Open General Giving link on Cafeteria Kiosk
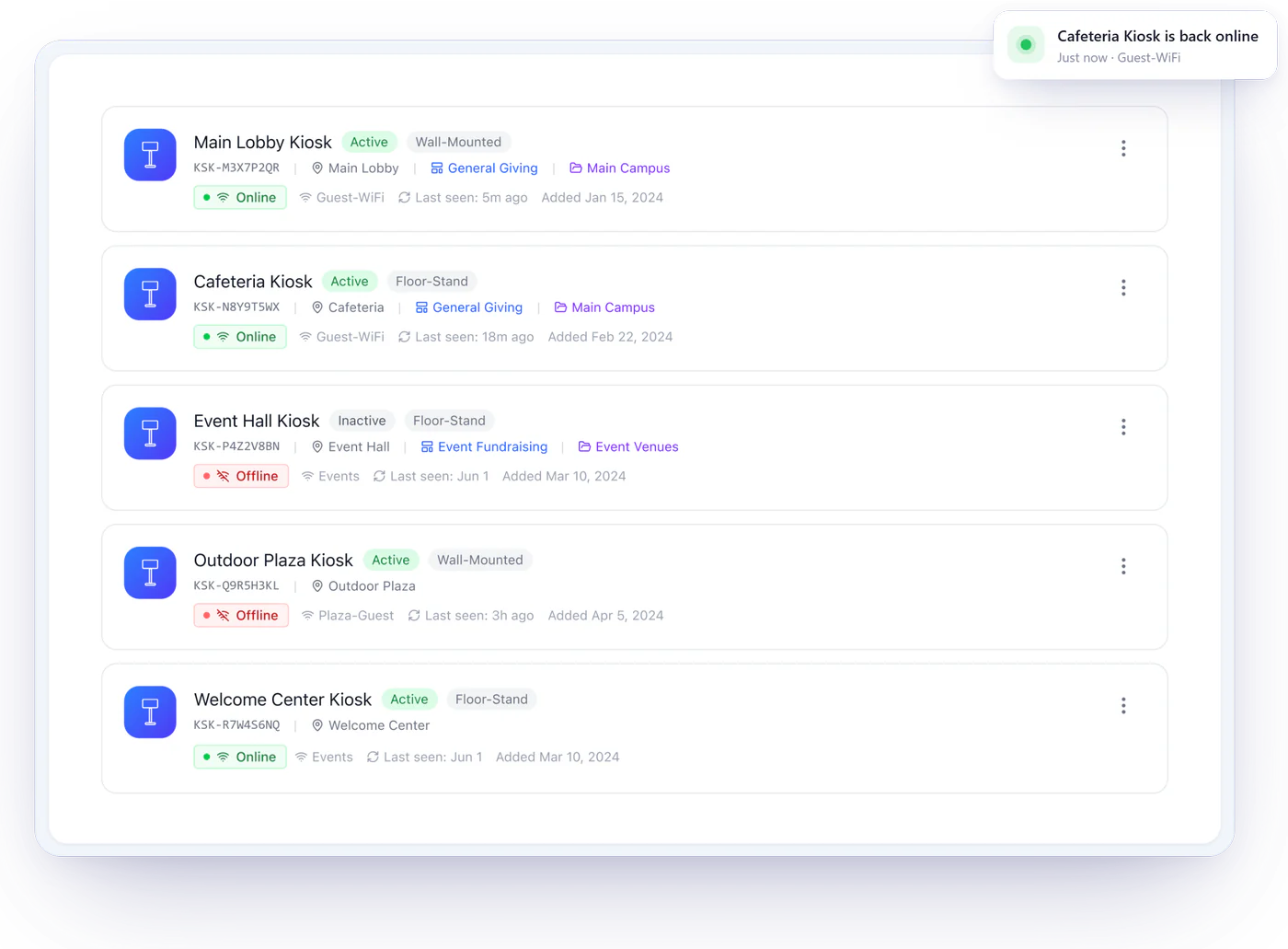Image resolution: width=1288 pixels, height=949 pixels. [469, 307]
